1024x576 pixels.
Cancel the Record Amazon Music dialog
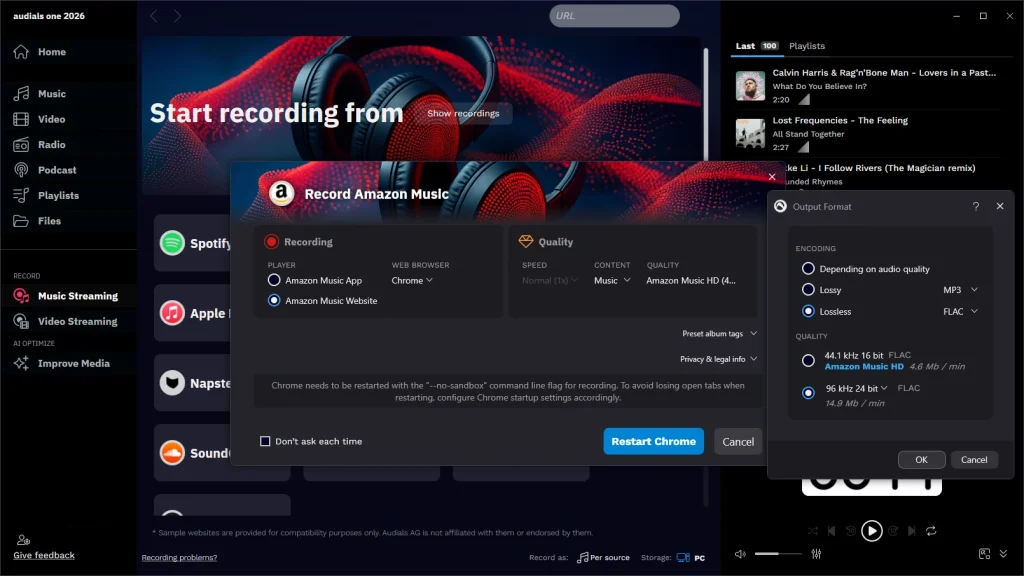pos(738,441)
